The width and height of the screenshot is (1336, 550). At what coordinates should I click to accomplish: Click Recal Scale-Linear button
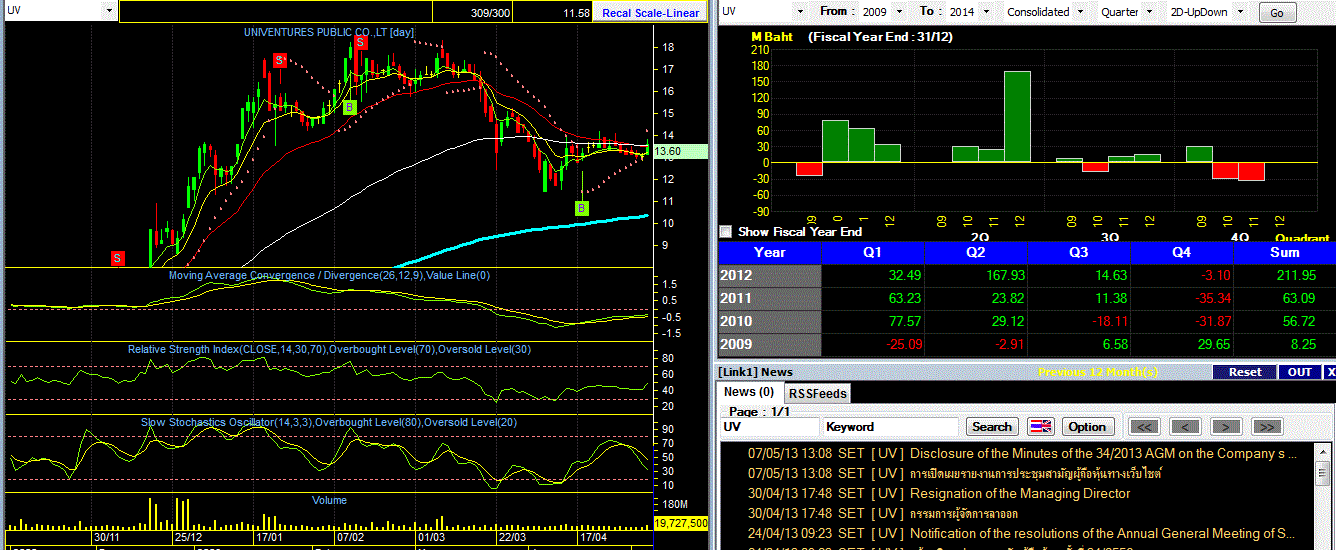coord(651,12)
